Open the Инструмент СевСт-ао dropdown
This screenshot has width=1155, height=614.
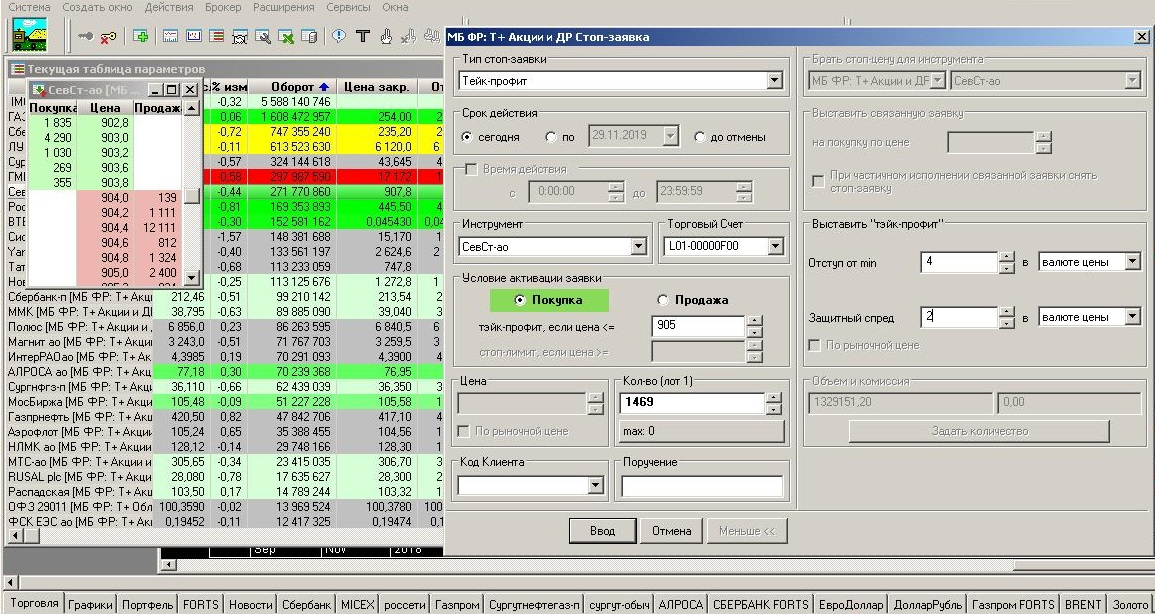click(639, 247)
